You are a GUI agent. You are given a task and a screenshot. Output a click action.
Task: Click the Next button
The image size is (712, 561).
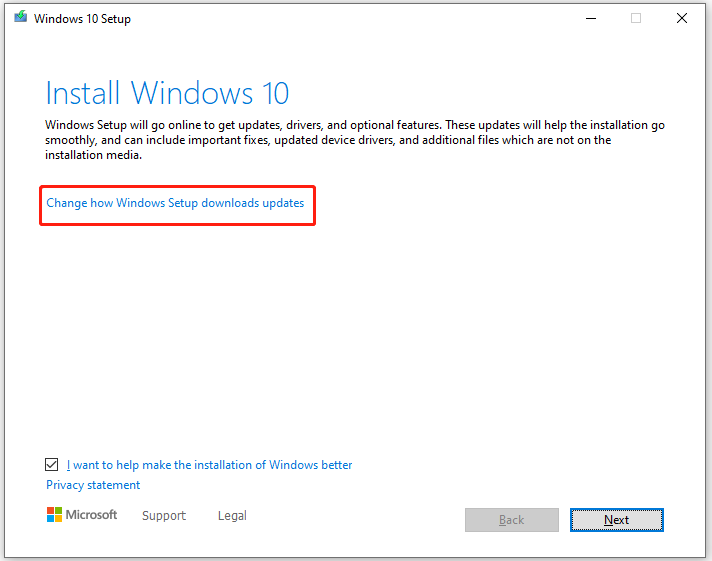[617, 520]
